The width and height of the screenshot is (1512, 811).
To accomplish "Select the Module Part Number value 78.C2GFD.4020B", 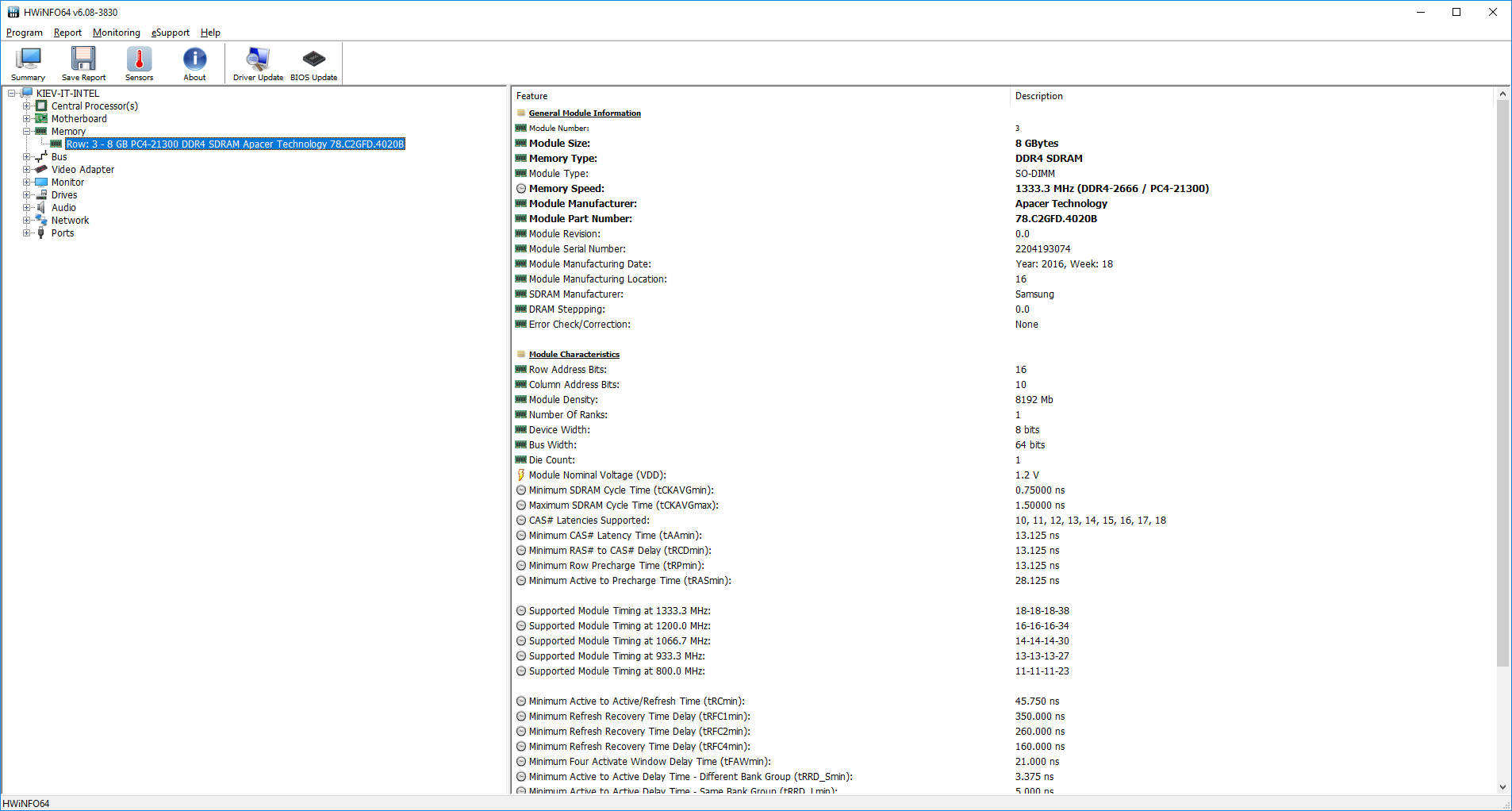I will pyautogui.click(x=1056, y=218).
